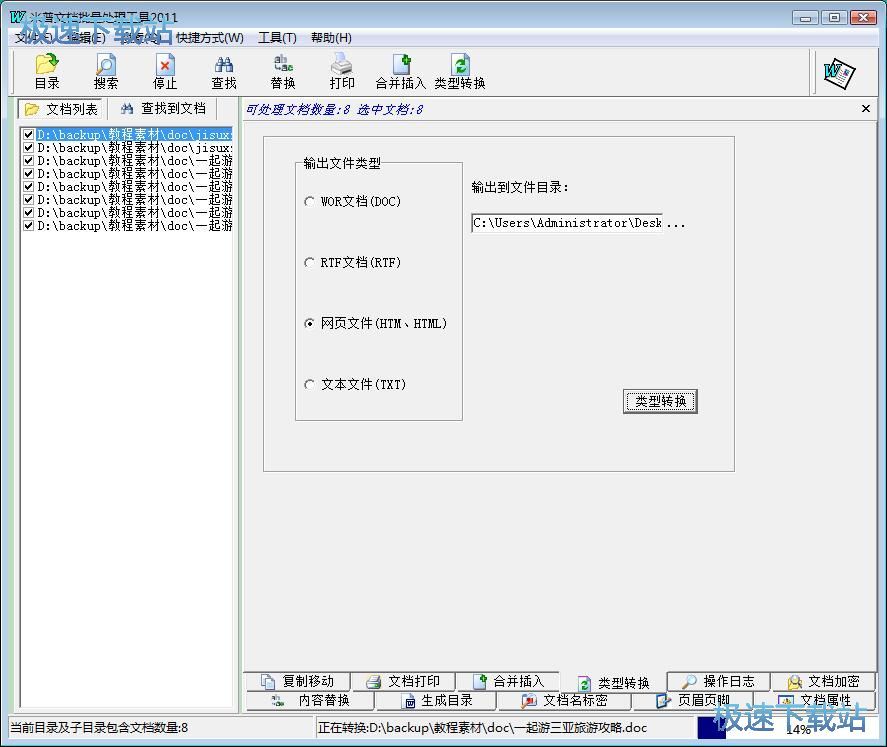Open the 操作日志 bottom tab
Screen dimensions: 887x747
click(718, 681)
